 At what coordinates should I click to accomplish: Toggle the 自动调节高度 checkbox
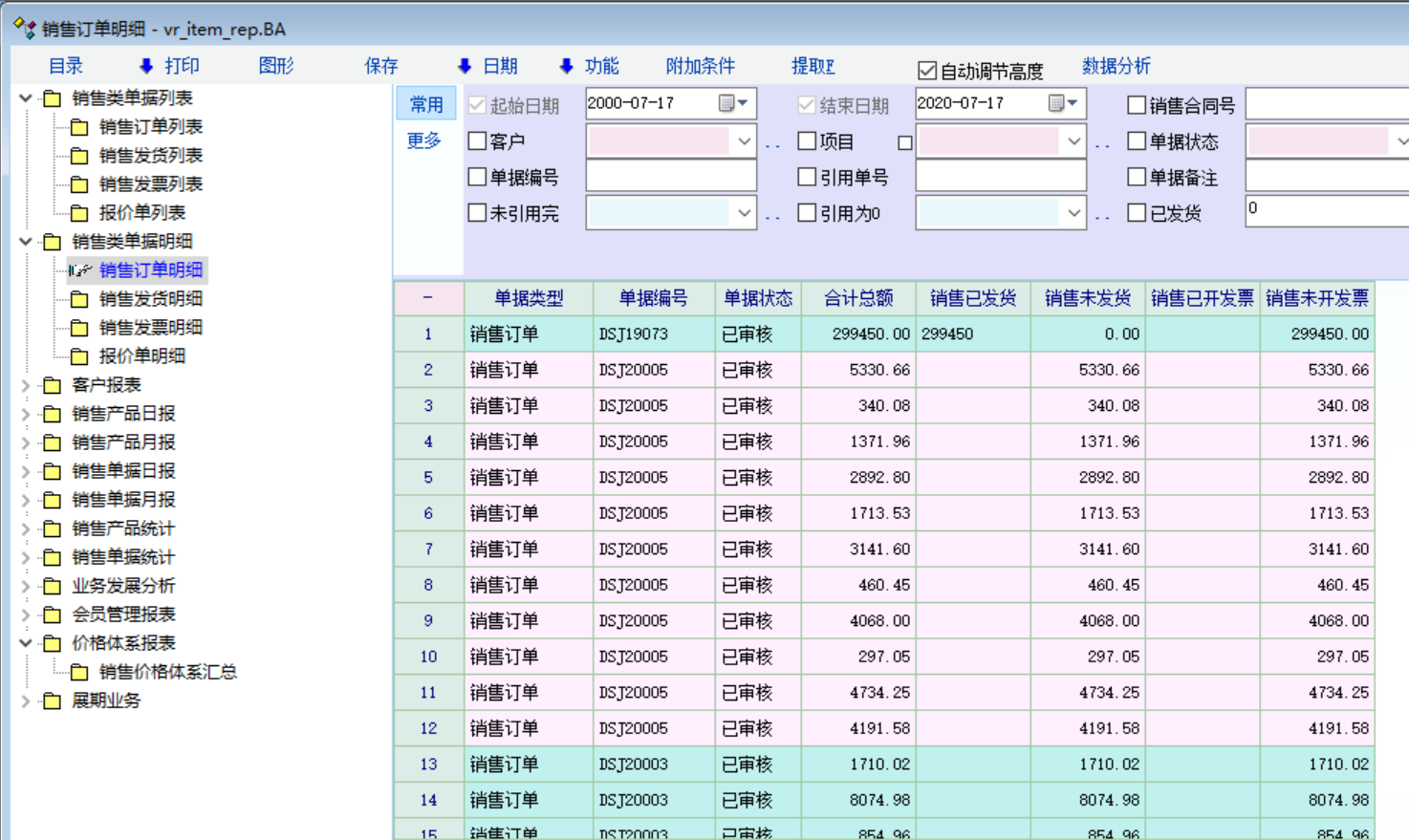tap(926, 71)
